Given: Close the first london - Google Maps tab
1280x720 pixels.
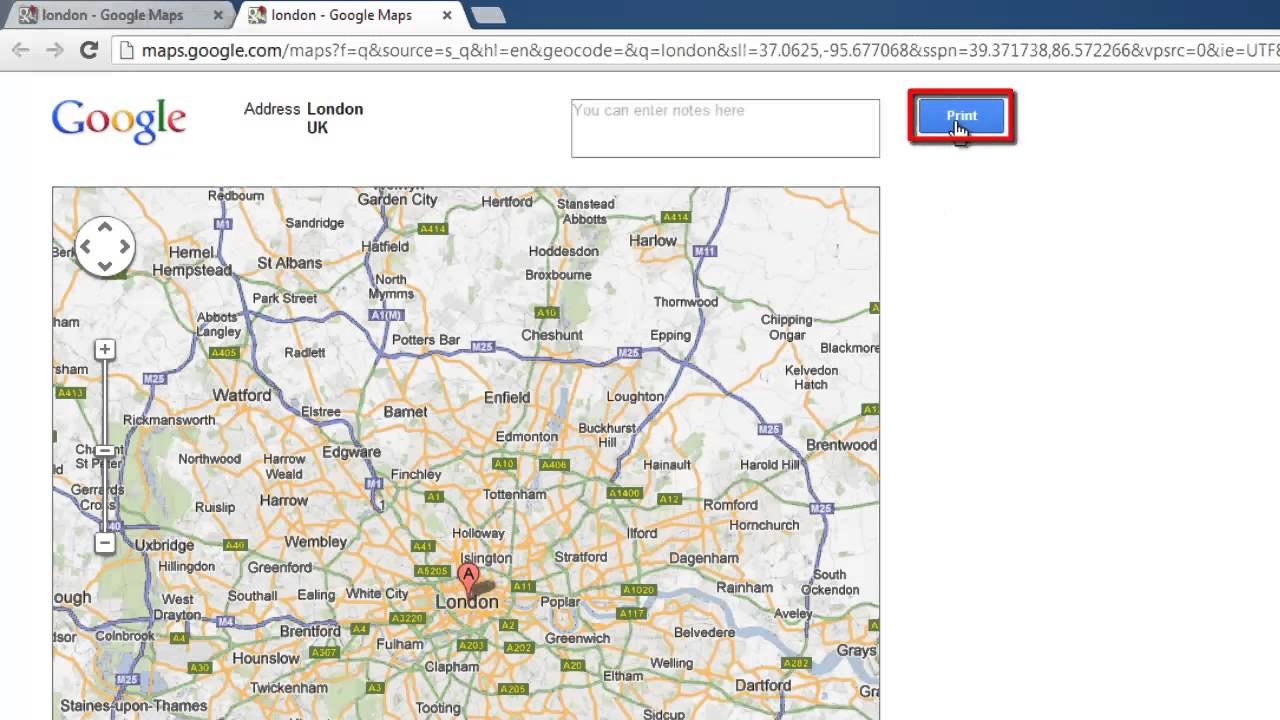Looking at the screenshot, I should tap(218, 15).
